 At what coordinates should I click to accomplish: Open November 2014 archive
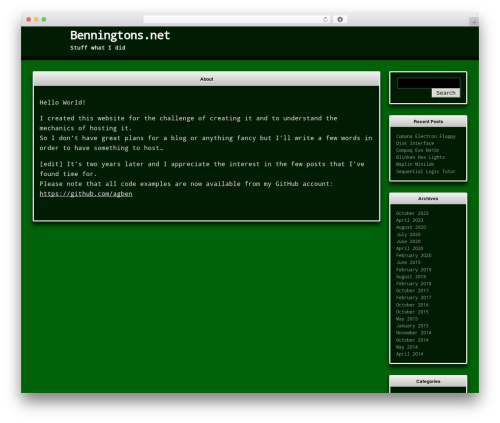click(x=413, y=333)
